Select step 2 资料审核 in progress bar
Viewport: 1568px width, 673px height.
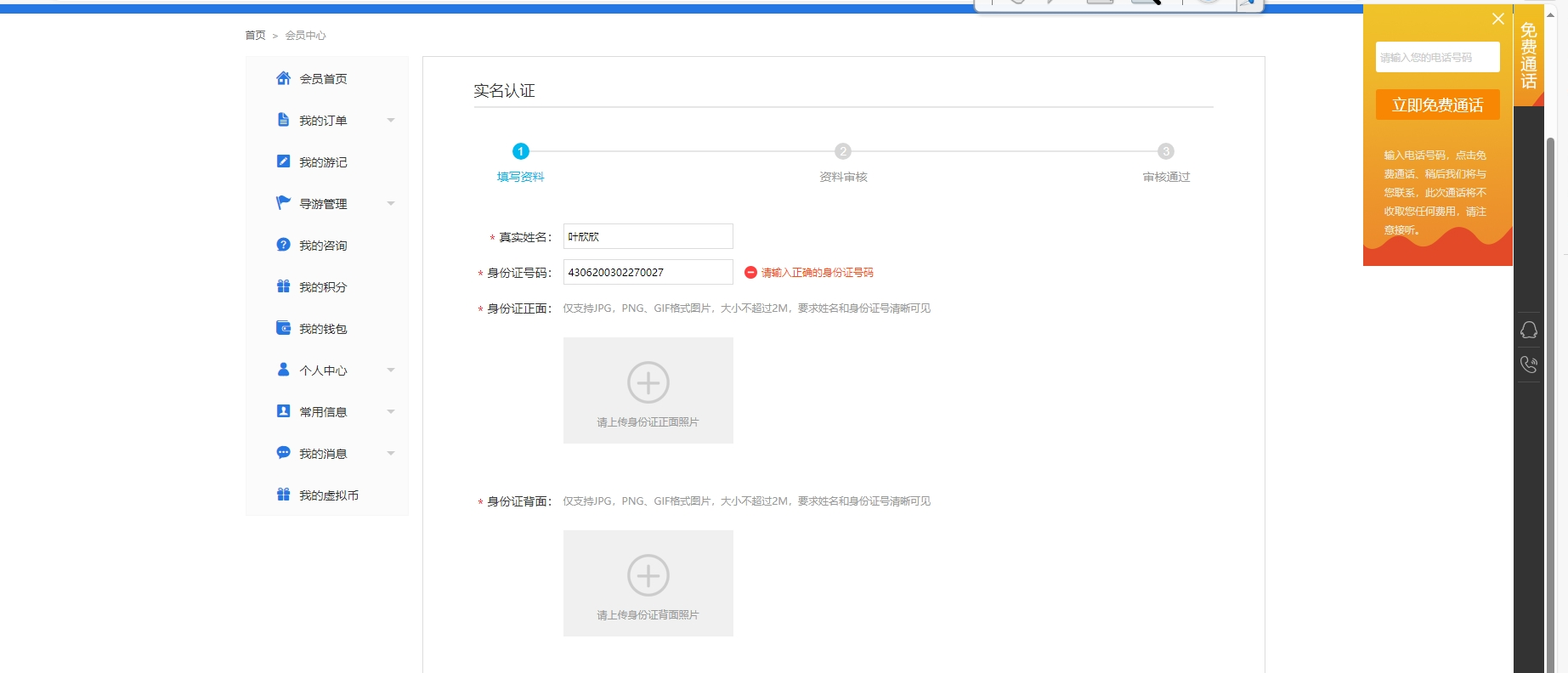(x=842, y=151)
